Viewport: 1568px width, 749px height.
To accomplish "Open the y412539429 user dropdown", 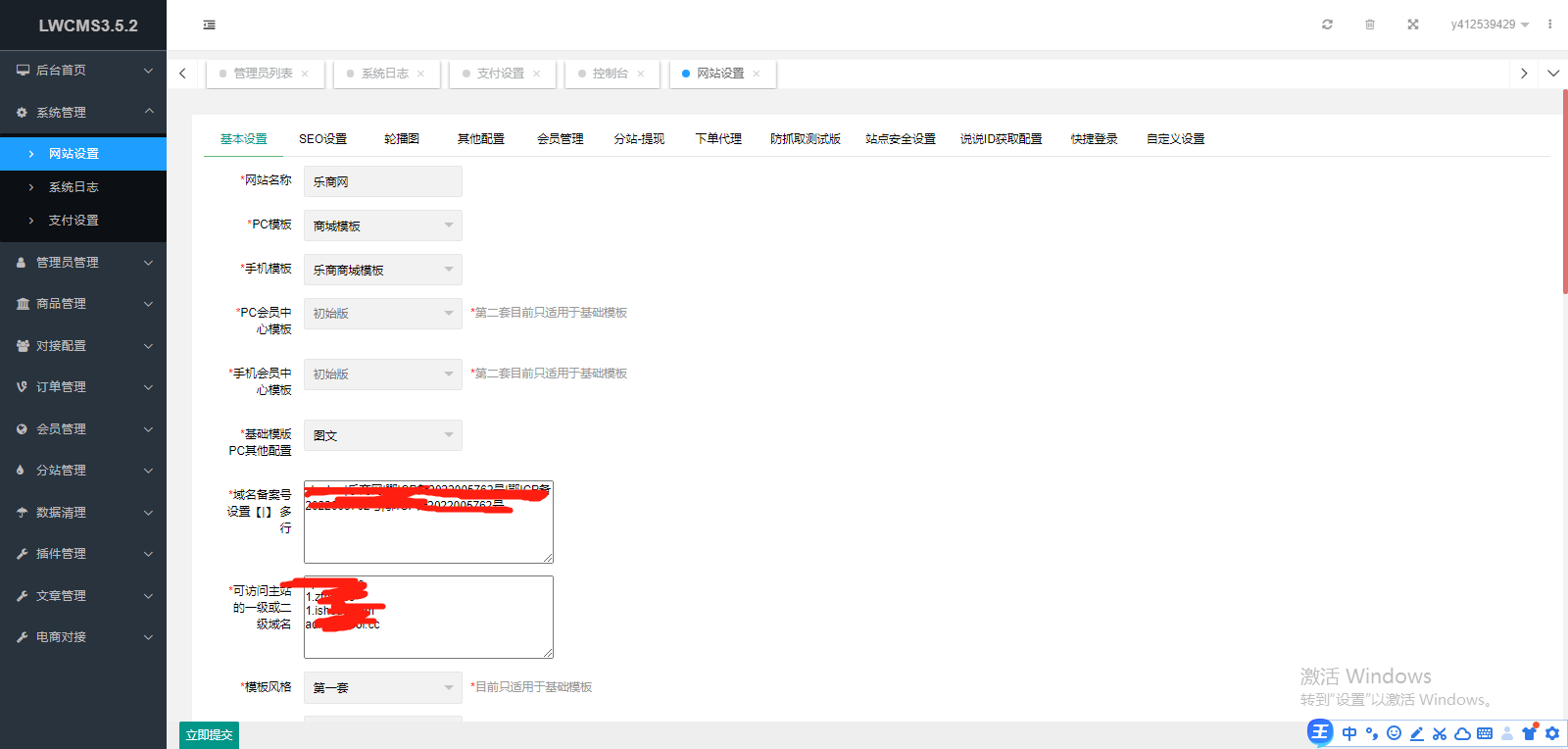I will 1489,25.
